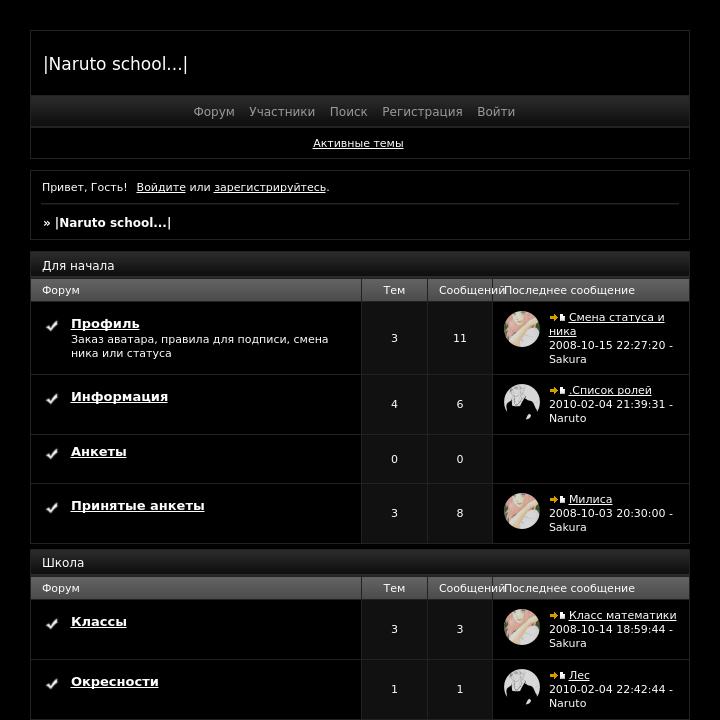720x720 pixels.
Task: Open the Поиск menu item
Action: click(349, 112)
